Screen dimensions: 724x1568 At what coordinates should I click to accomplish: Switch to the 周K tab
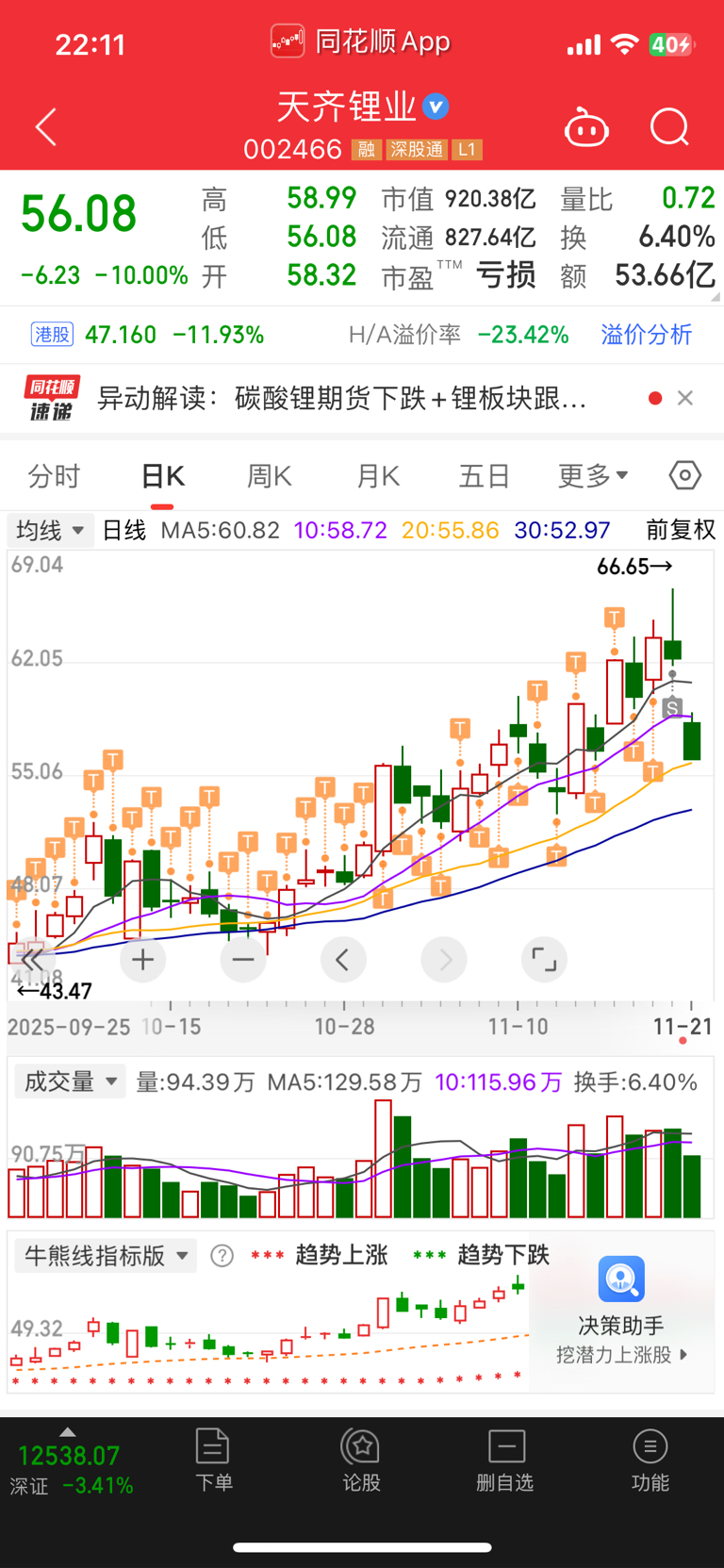[x=269, y=476]
